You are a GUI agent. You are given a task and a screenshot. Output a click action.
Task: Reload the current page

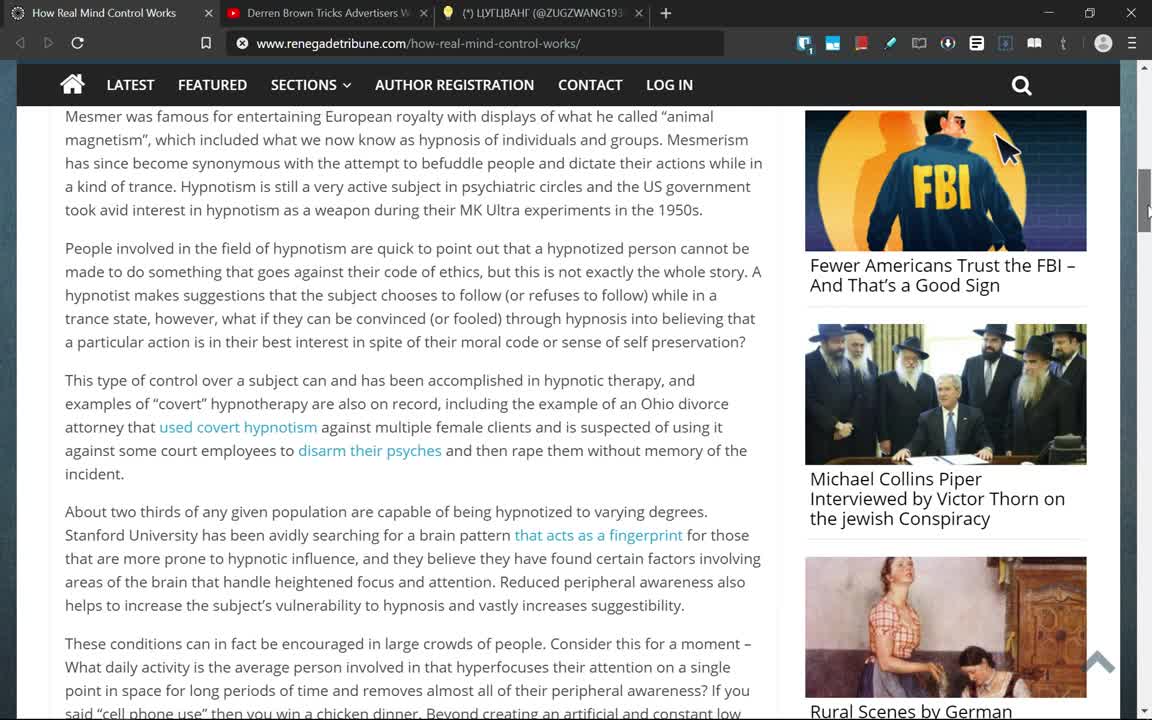click(77, 43)
